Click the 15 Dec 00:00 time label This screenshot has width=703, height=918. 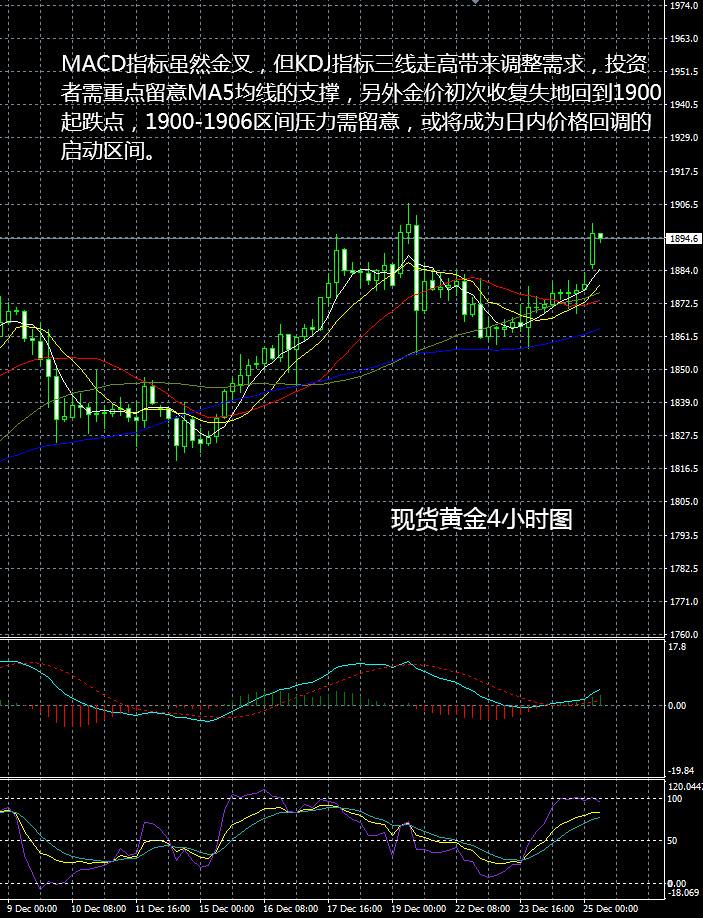pyautogui.click(x=227, y=909)
